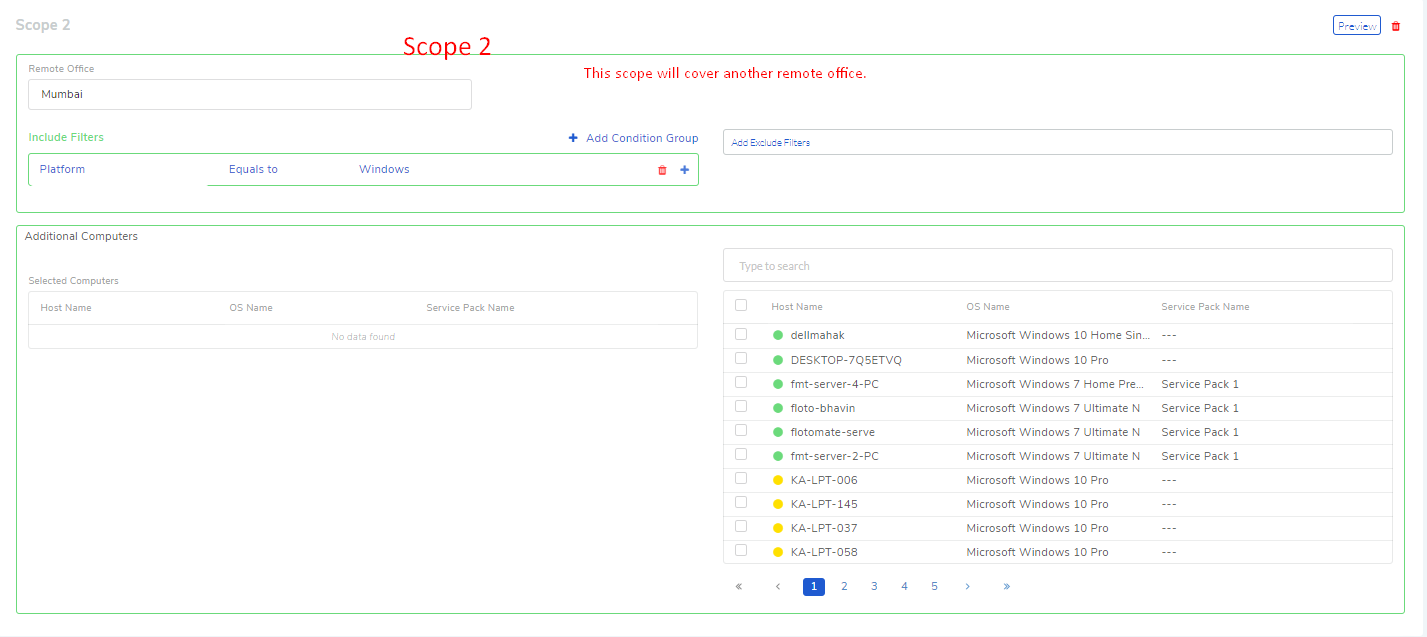Tick the select-all checkbox in table header
The width and height of the screenshot is (1427, 637).
click(x=741, y=306)
